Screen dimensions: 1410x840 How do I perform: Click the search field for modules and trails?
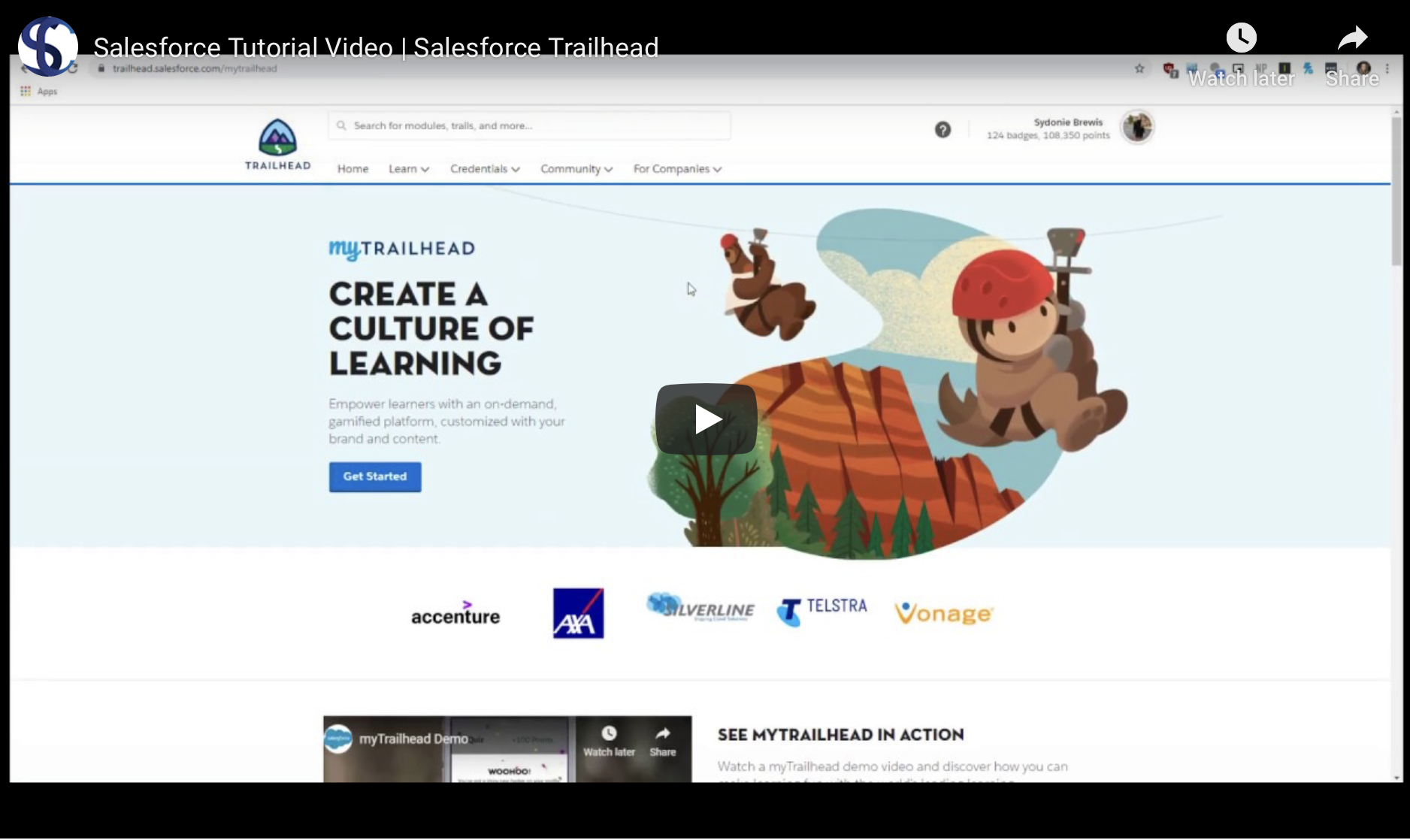(x=529, y=125)
